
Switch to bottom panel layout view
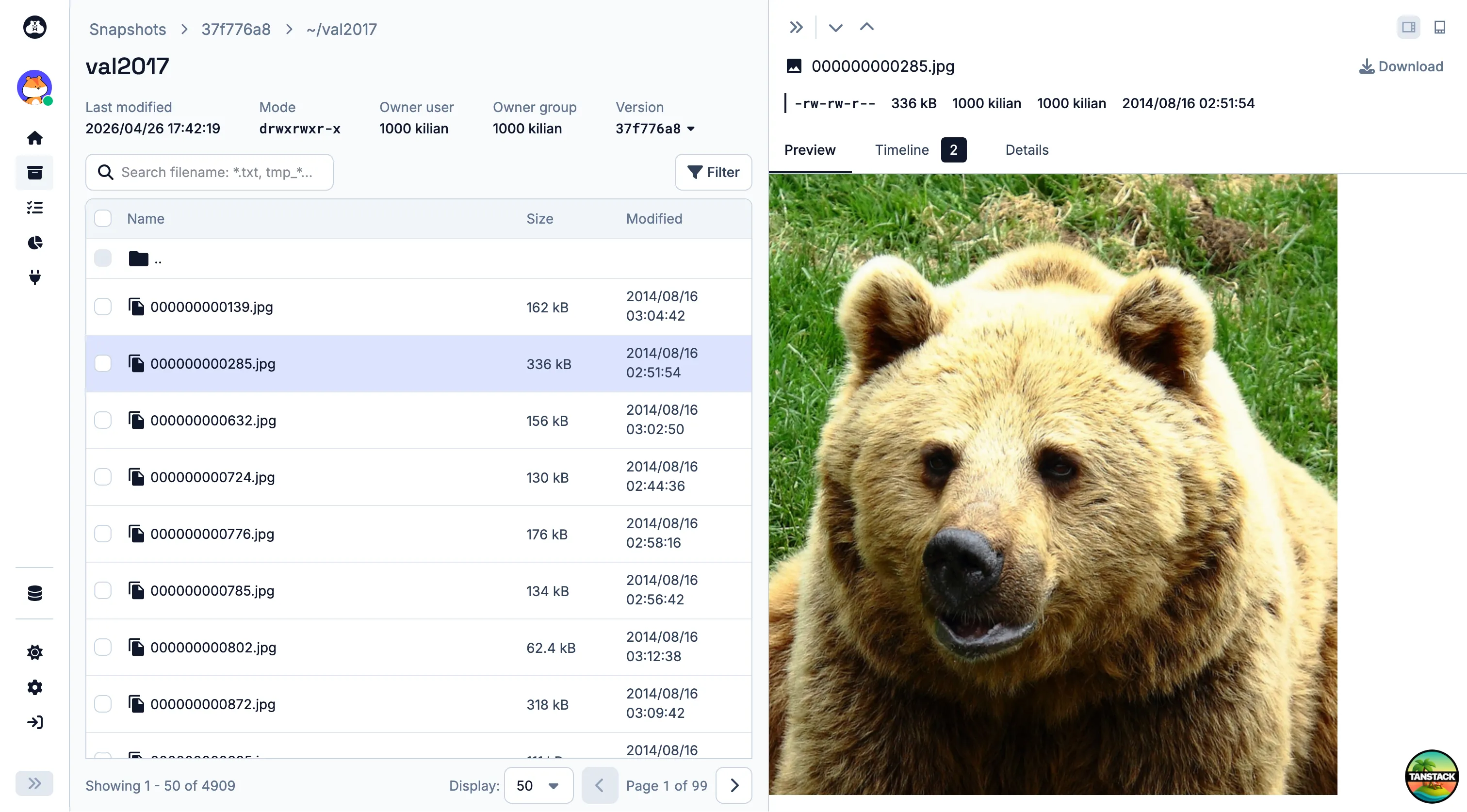click(1440, 27)
